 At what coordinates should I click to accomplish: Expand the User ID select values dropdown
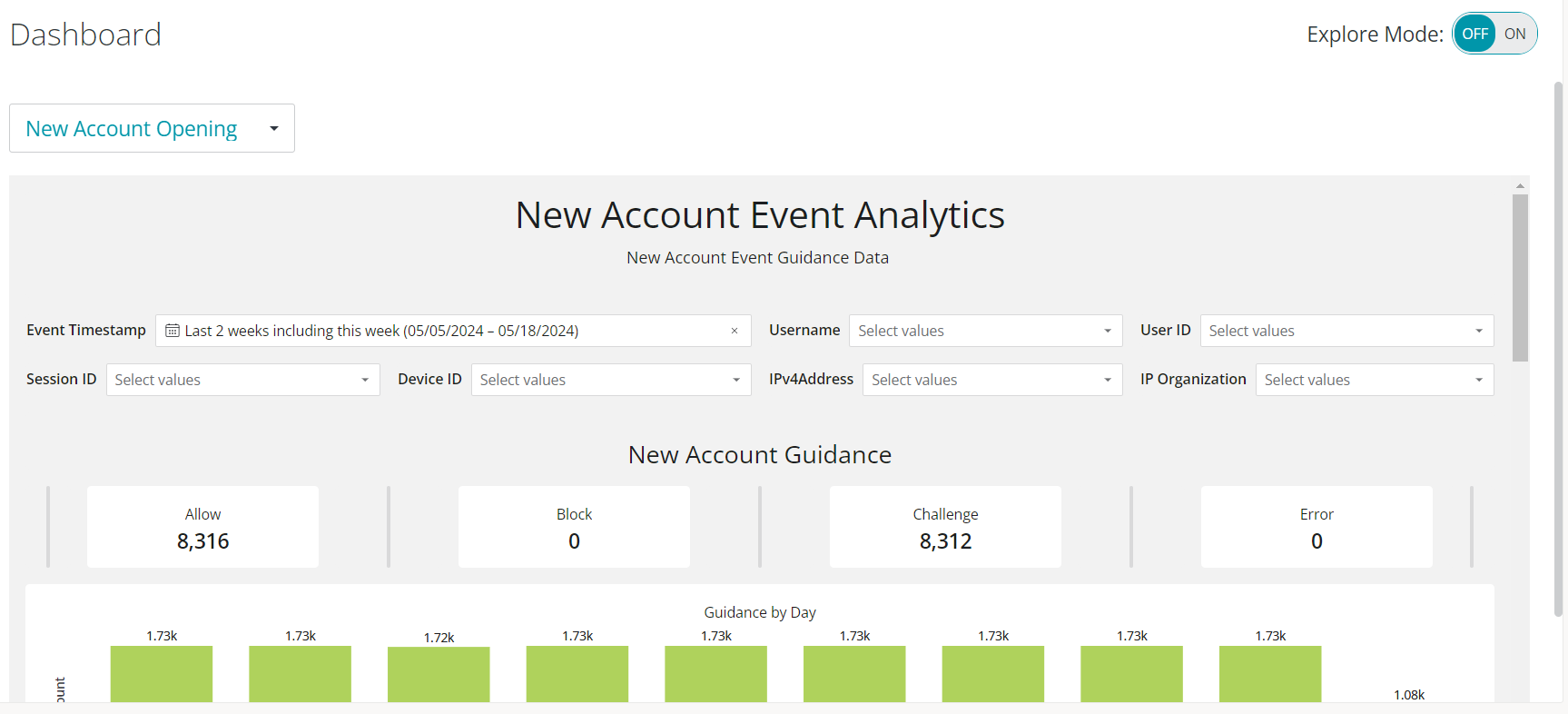point(1346,331)
